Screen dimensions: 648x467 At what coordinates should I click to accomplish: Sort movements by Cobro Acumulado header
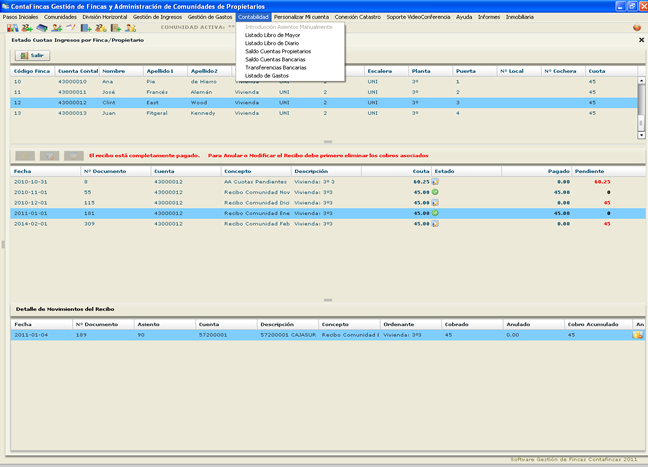(598, 324)
